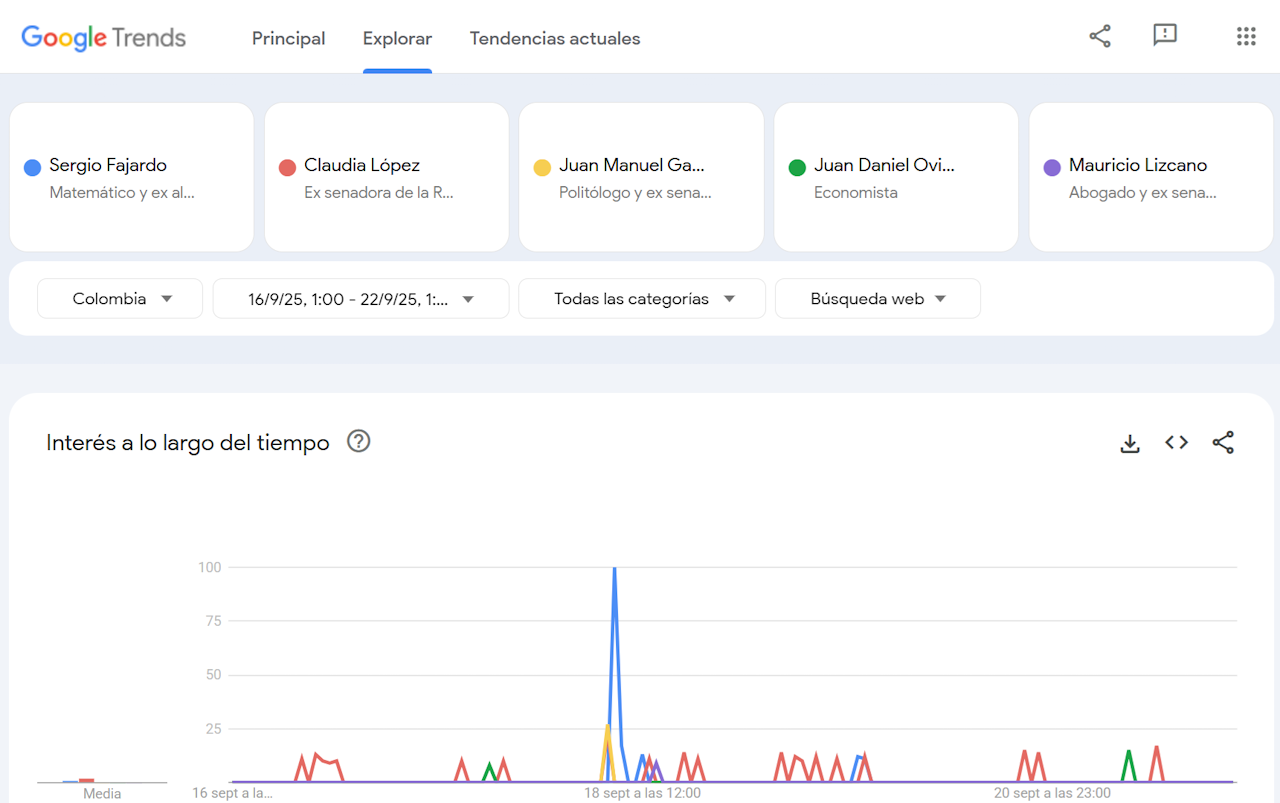1280x803 pixels.
Task: Expand the Colombia region dropdown
Action: (120, 299)
